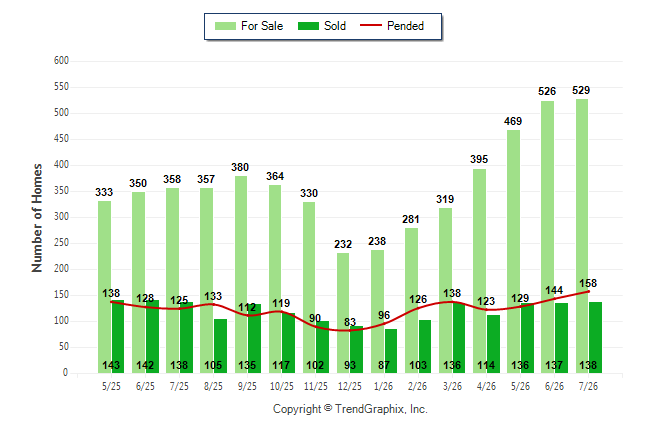646x434 pixels.
Task: Click the 8/25 Sold bar labeled 105
Action: 220,346
